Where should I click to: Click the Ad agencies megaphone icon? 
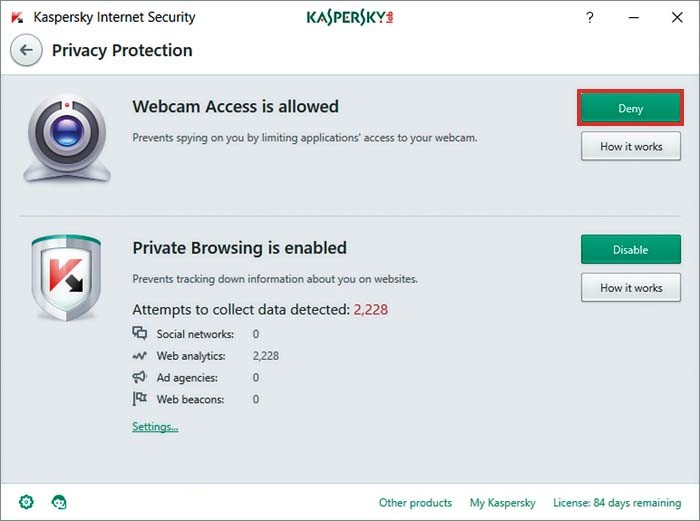coord(139,378)
